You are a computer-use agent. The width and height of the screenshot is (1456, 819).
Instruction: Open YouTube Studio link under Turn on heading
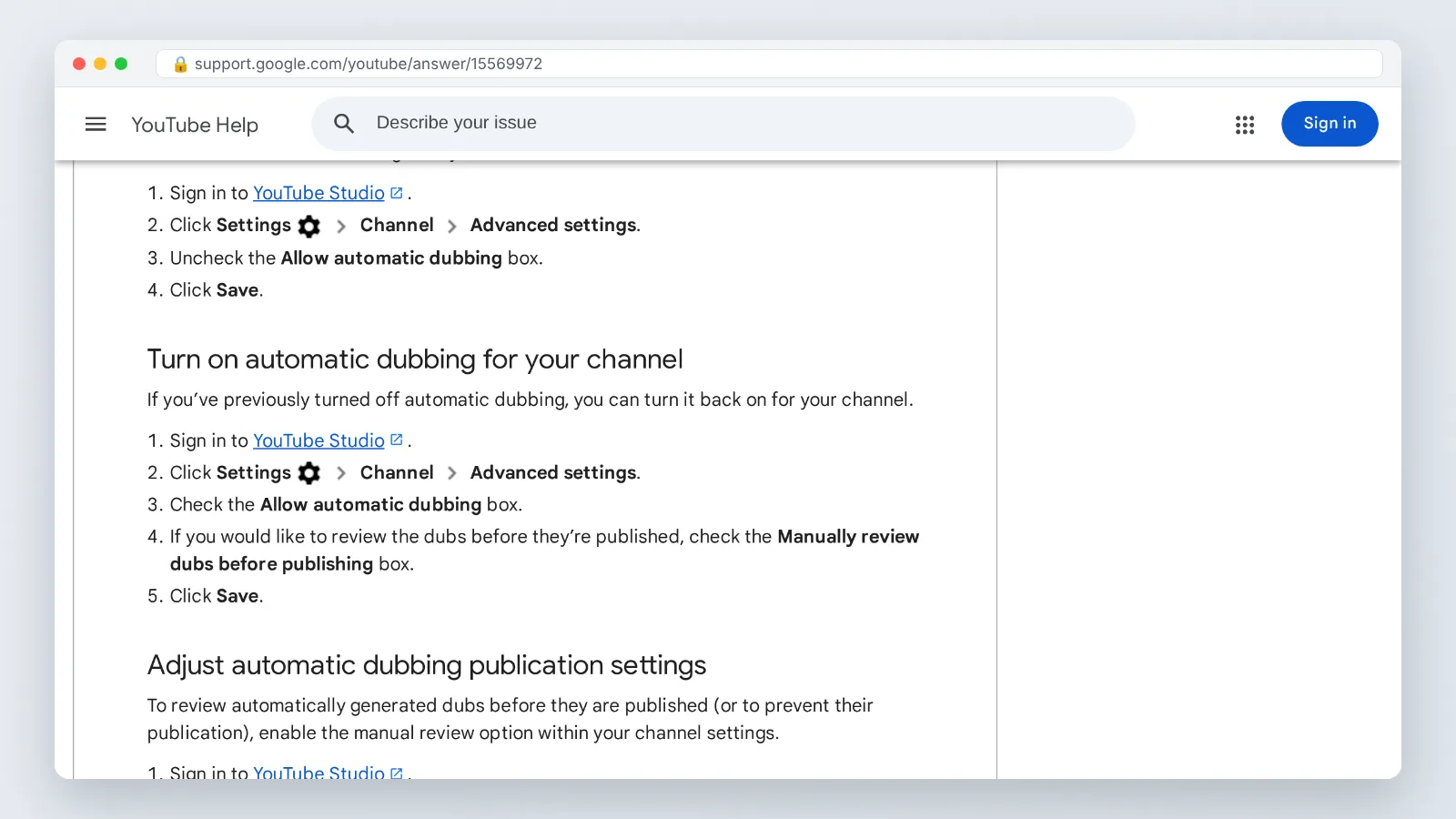(318, 440)
